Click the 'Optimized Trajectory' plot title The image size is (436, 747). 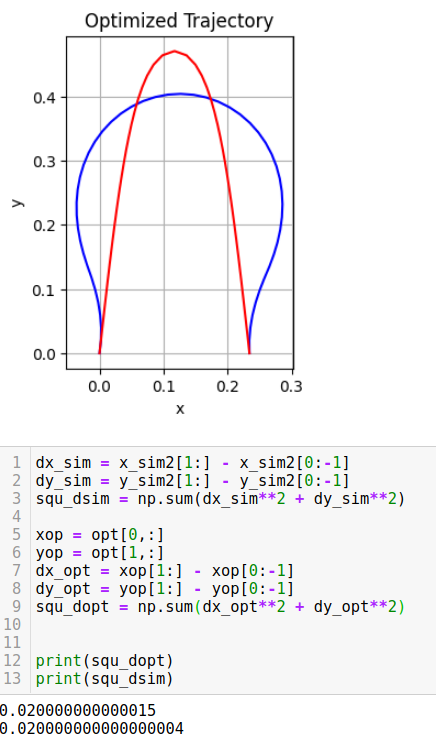point(179,21)
